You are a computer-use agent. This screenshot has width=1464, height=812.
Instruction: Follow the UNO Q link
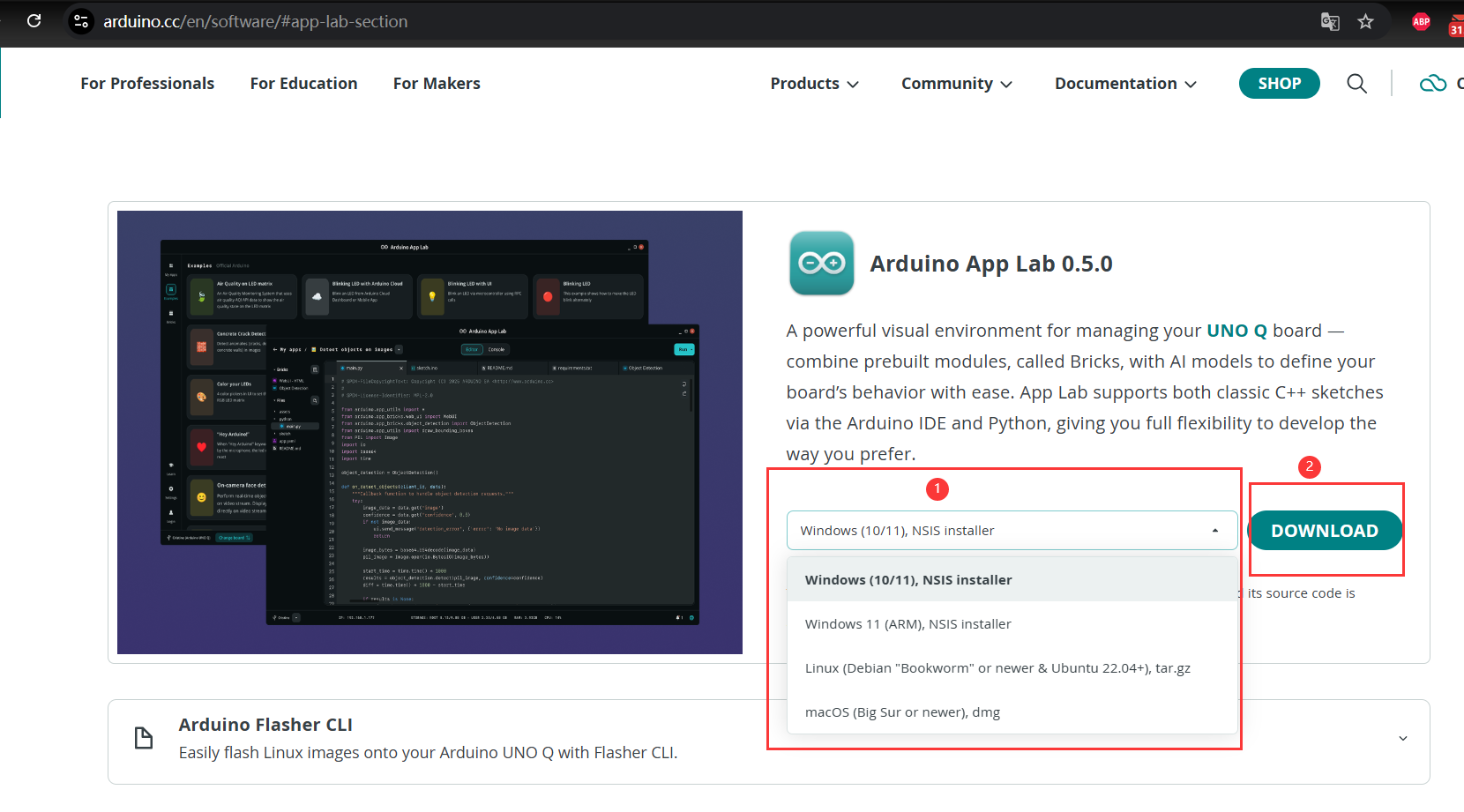[1236, 331]
